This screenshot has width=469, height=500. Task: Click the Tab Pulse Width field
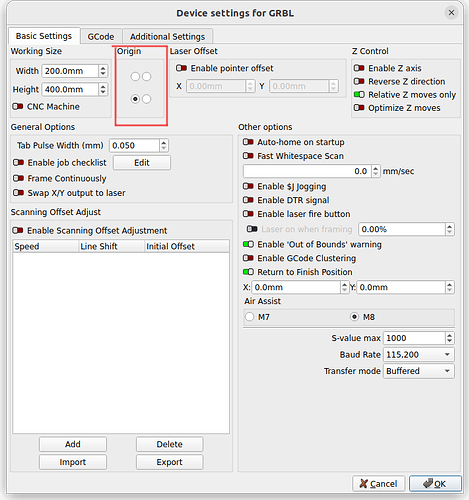[x=134, y=146]
